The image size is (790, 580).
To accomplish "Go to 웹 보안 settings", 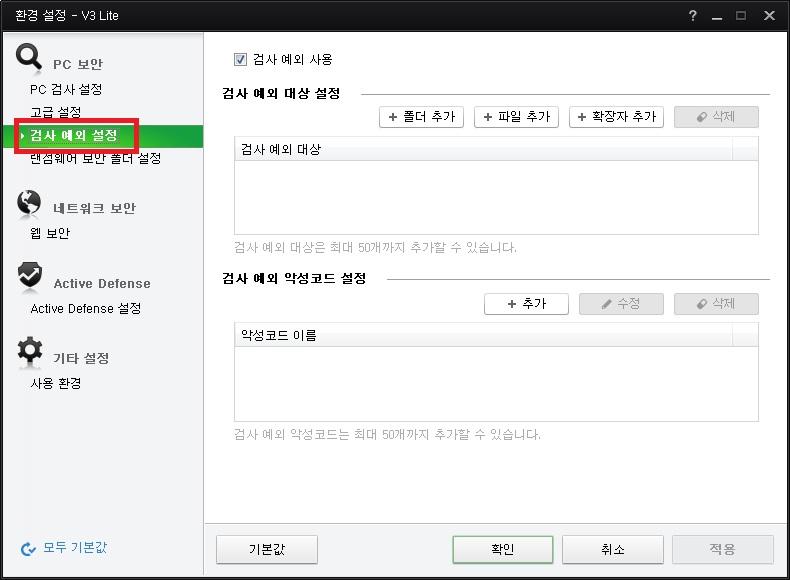I will (50, 233).
